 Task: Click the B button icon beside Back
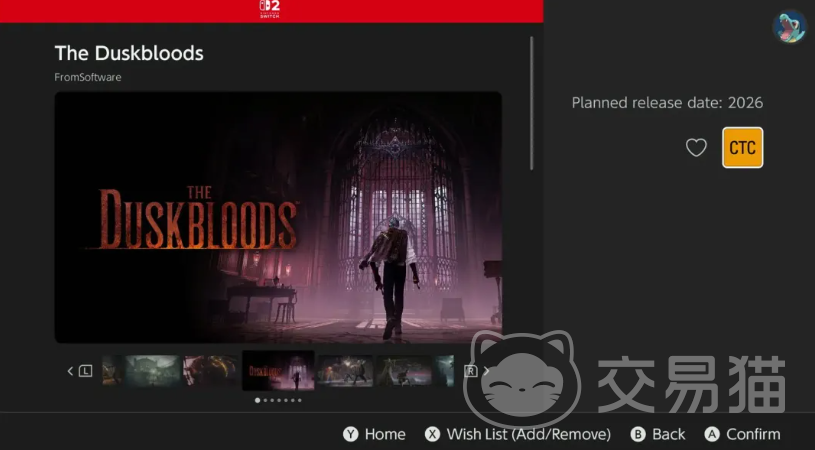pyautogui.click(x=638, y=434)
